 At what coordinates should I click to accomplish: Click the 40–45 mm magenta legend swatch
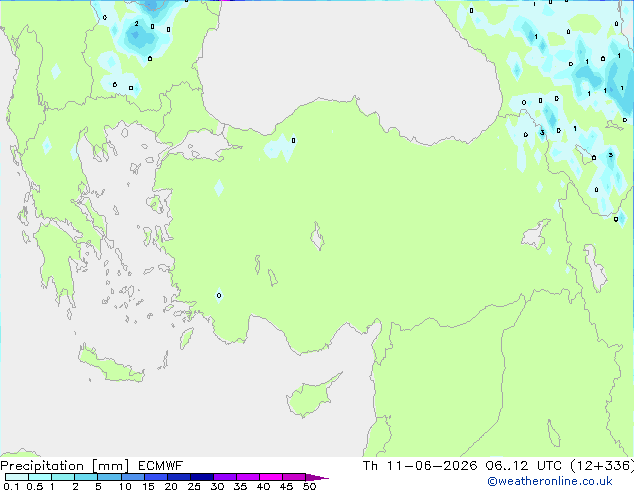coord(271,477)
